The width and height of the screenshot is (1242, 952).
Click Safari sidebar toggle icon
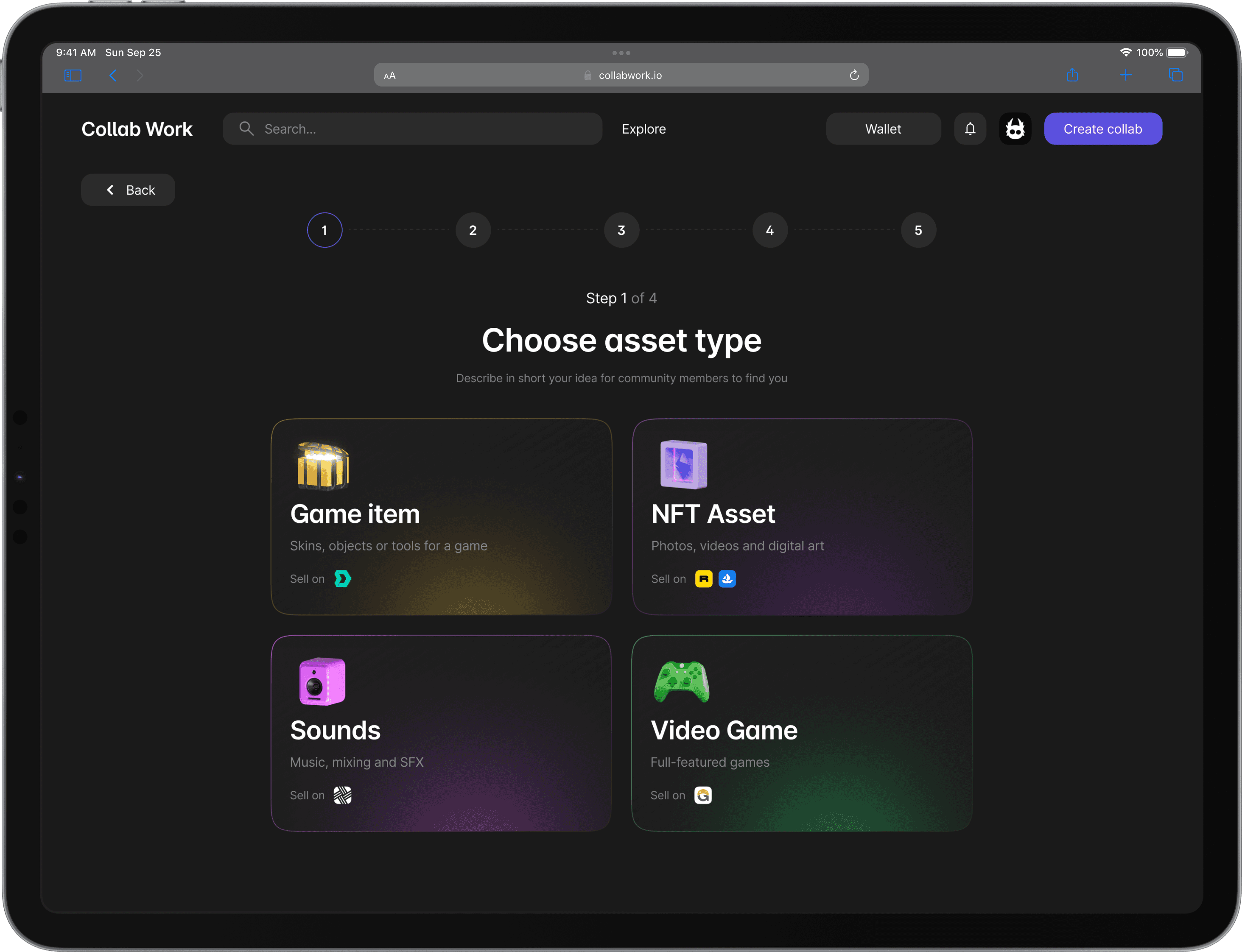click(x=73, y=75)
